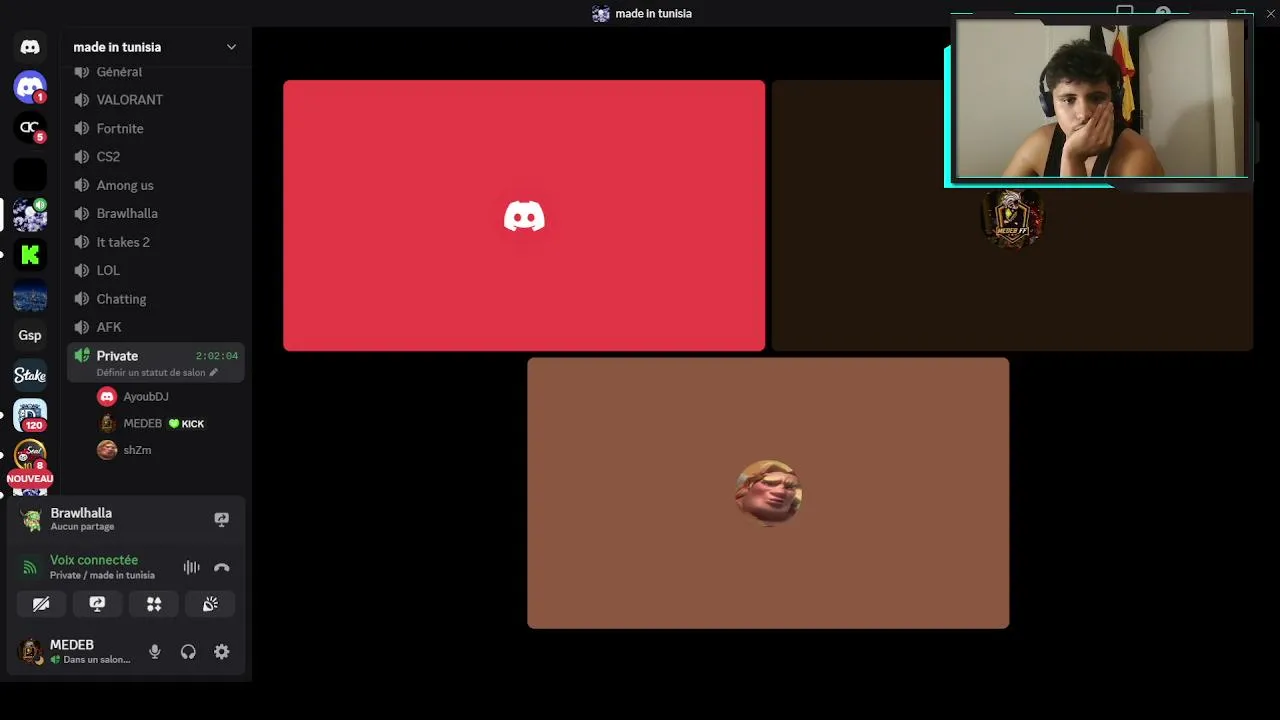
Task: Join the Chatting voice channel
Action: (155, 299)
